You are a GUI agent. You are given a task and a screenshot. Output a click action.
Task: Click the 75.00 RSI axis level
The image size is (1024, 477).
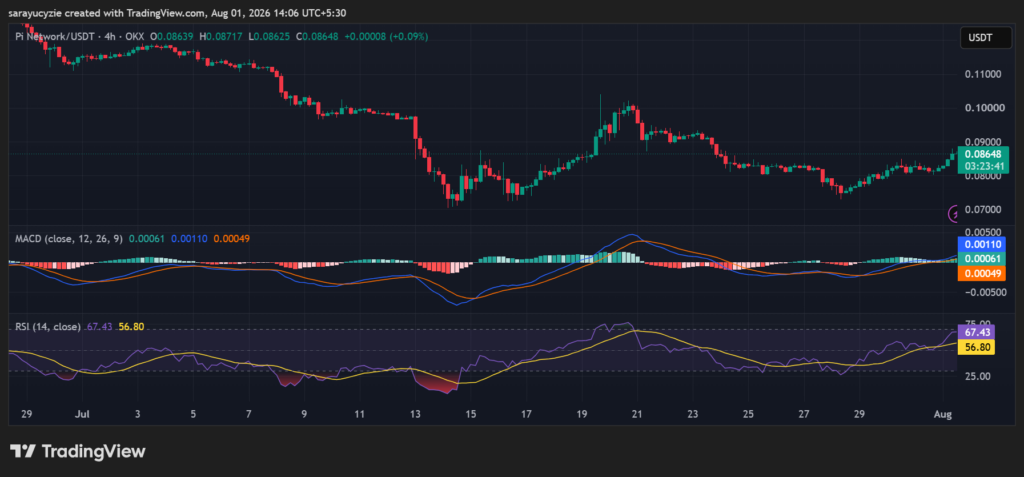click(x=976, y=323)
